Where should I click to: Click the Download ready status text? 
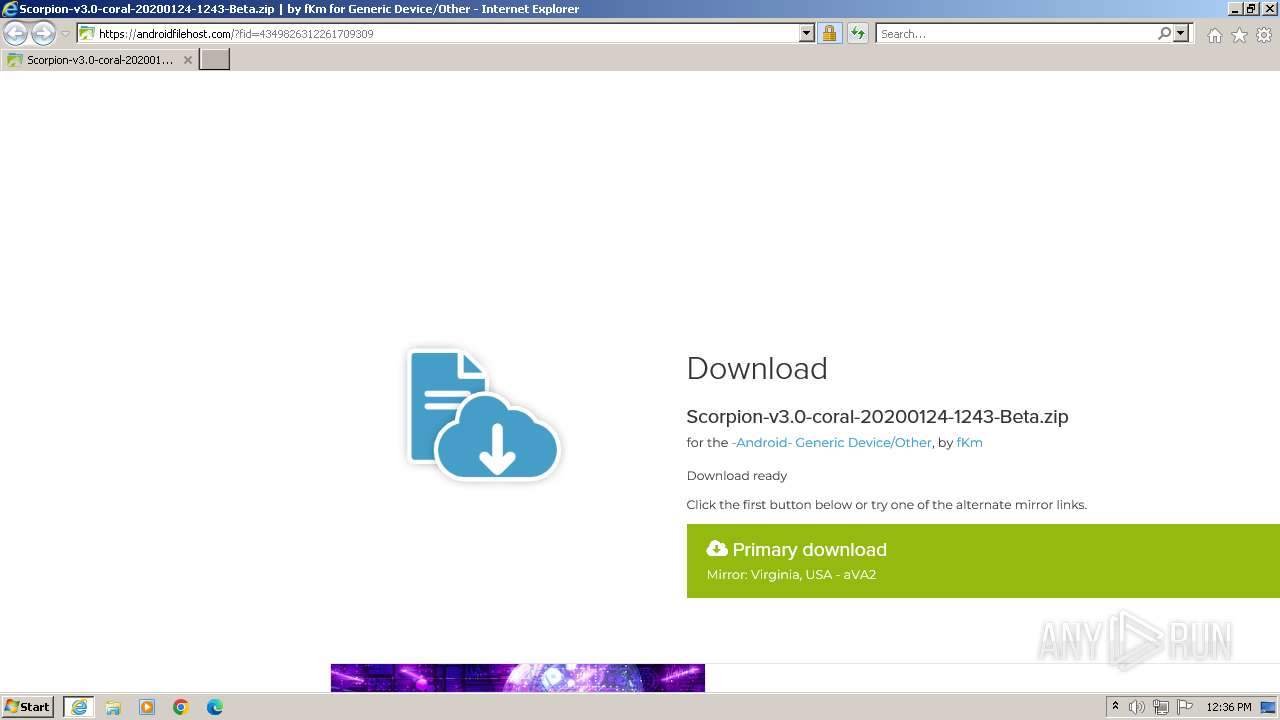pyautogui.click(x=737, y=476)
